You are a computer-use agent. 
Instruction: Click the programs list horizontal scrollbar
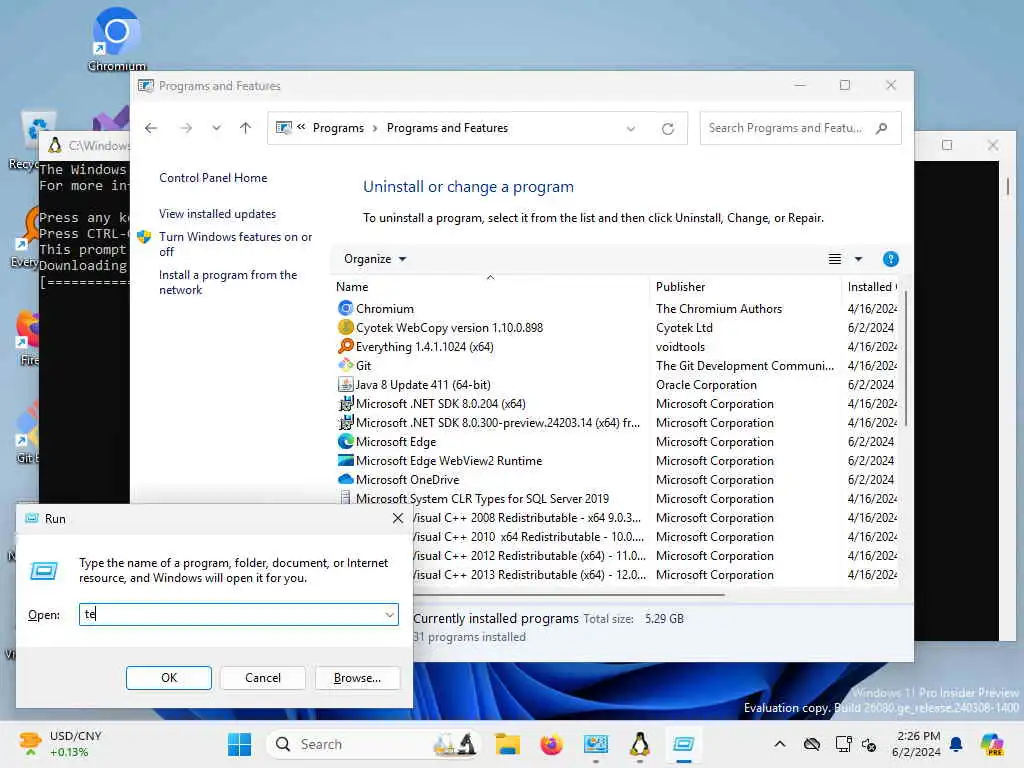click(x=568, y=595)
